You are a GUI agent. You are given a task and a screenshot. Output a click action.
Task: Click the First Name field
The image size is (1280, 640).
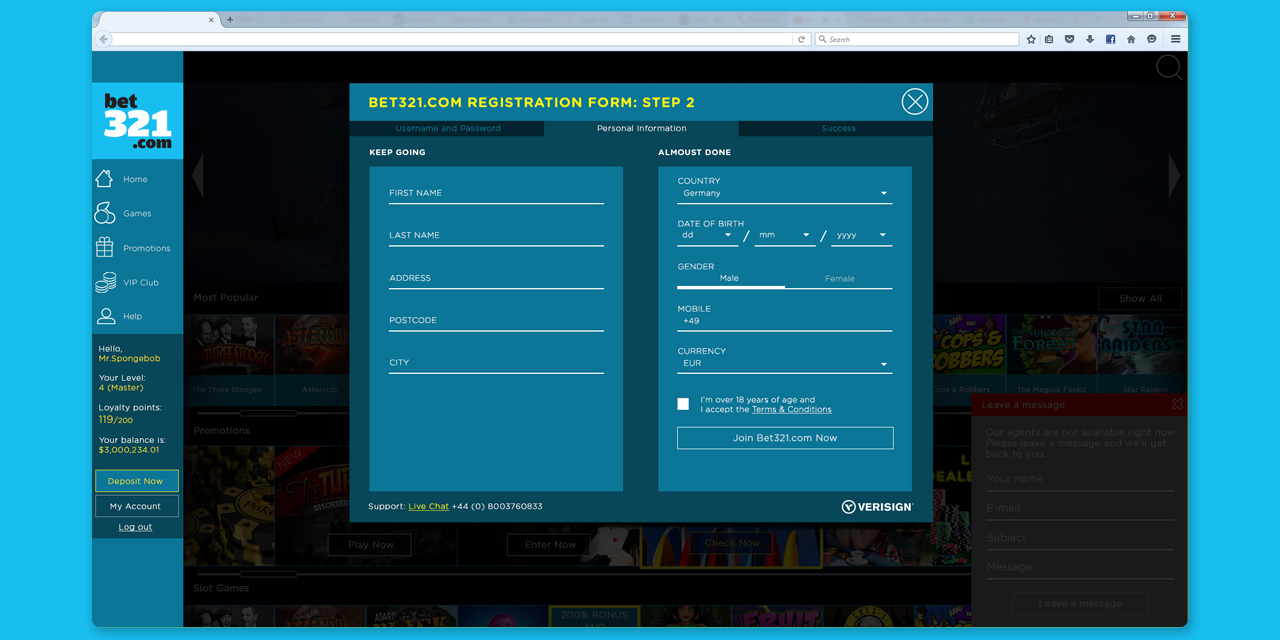pos(496,193)
